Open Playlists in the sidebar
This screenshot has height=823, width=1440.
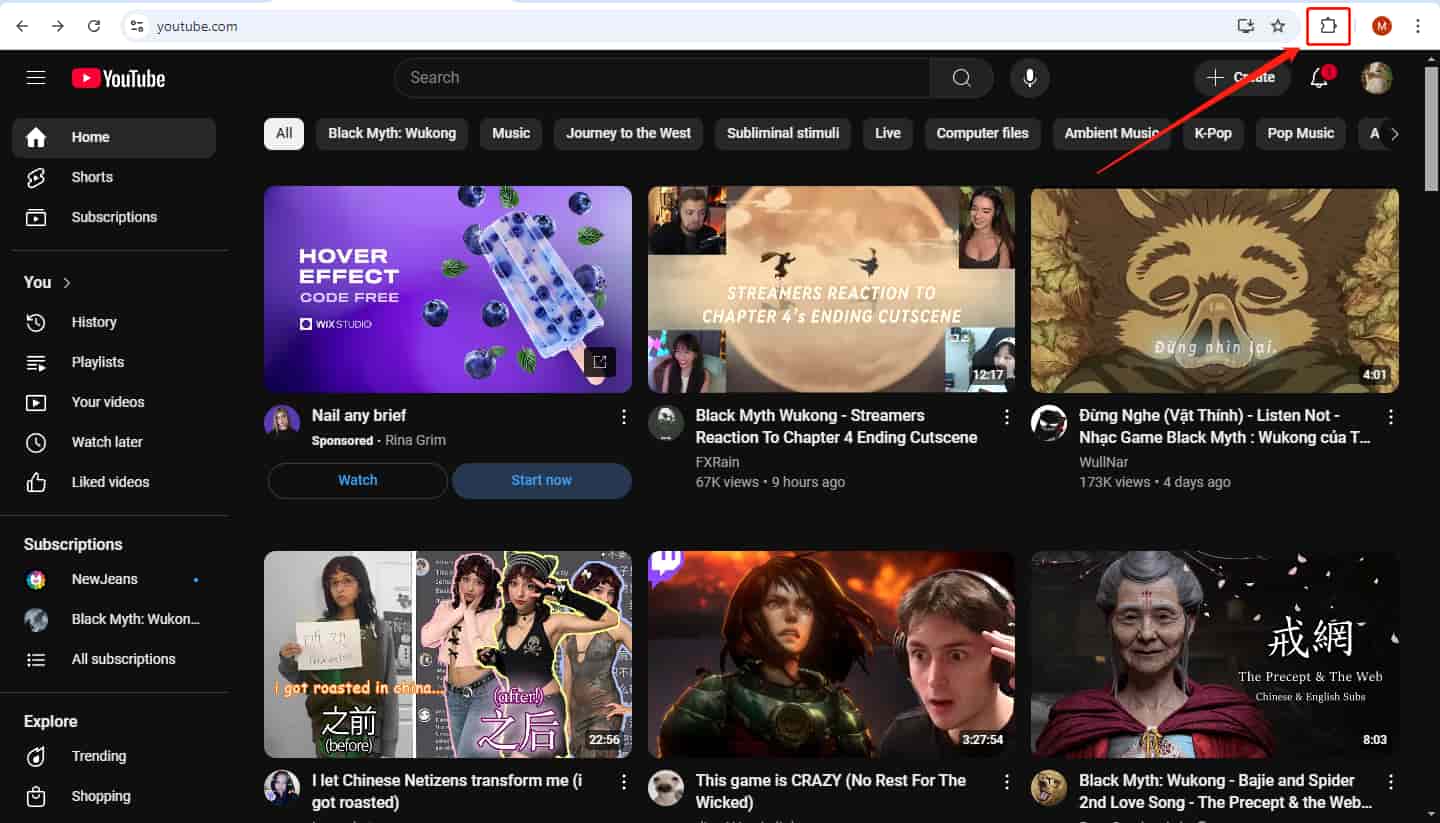pyautogui.click(x=114, y=362)
